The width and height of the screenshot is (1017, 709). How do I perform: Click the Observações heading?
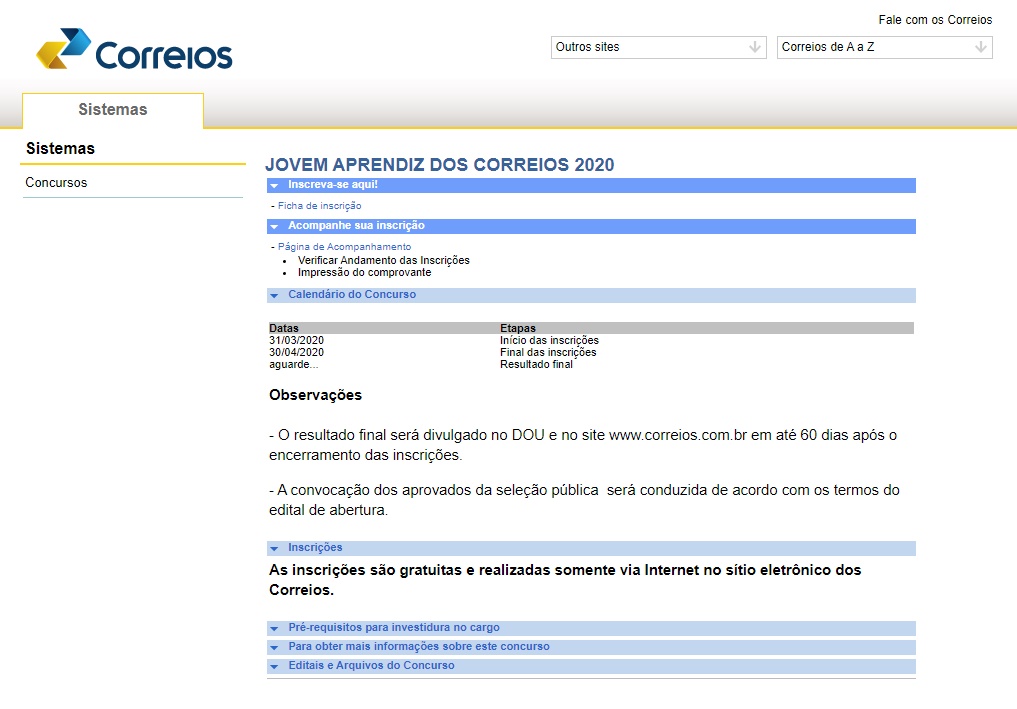click(315, 395)
